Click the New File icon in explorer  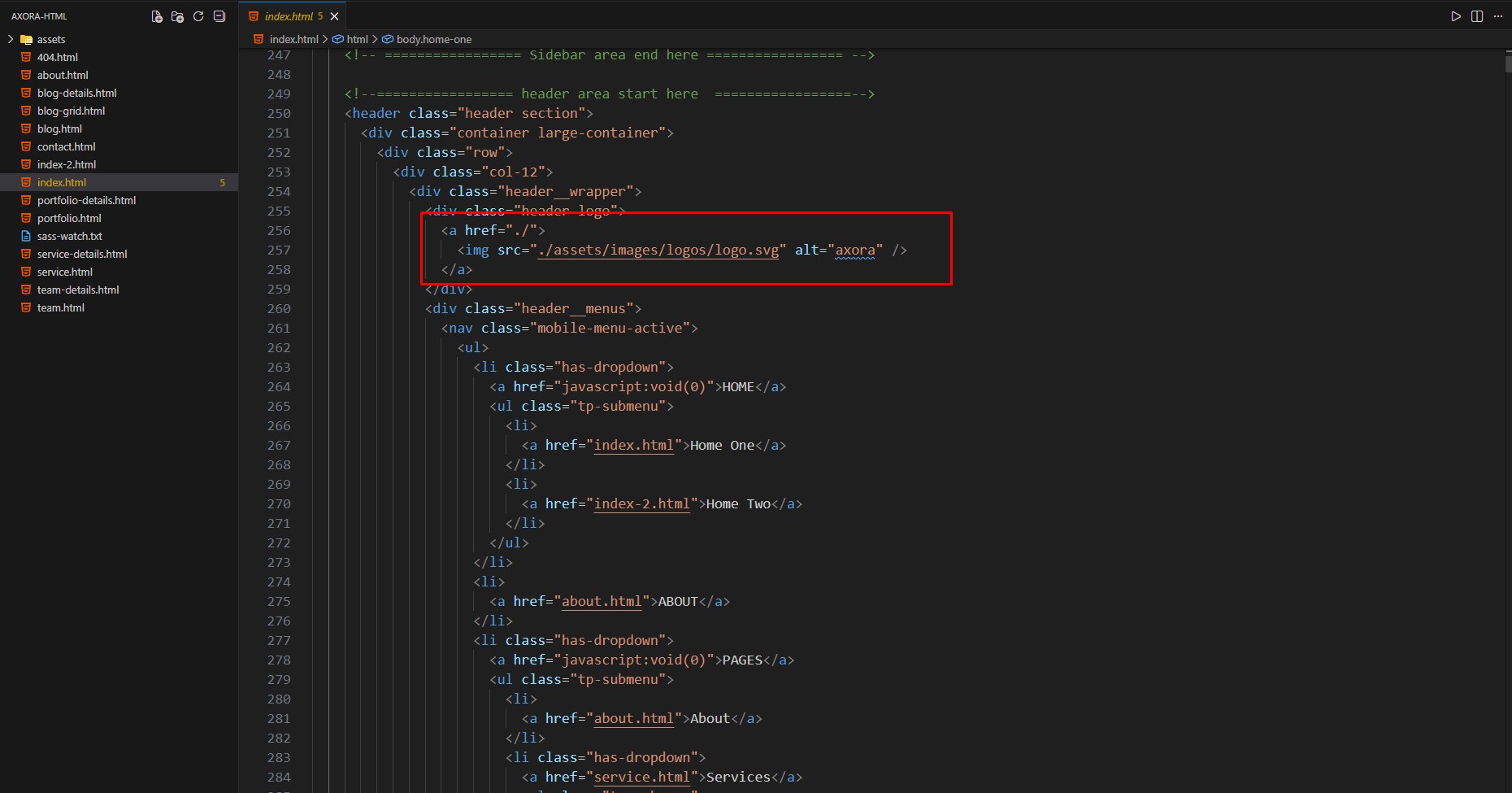pos(157,16)
